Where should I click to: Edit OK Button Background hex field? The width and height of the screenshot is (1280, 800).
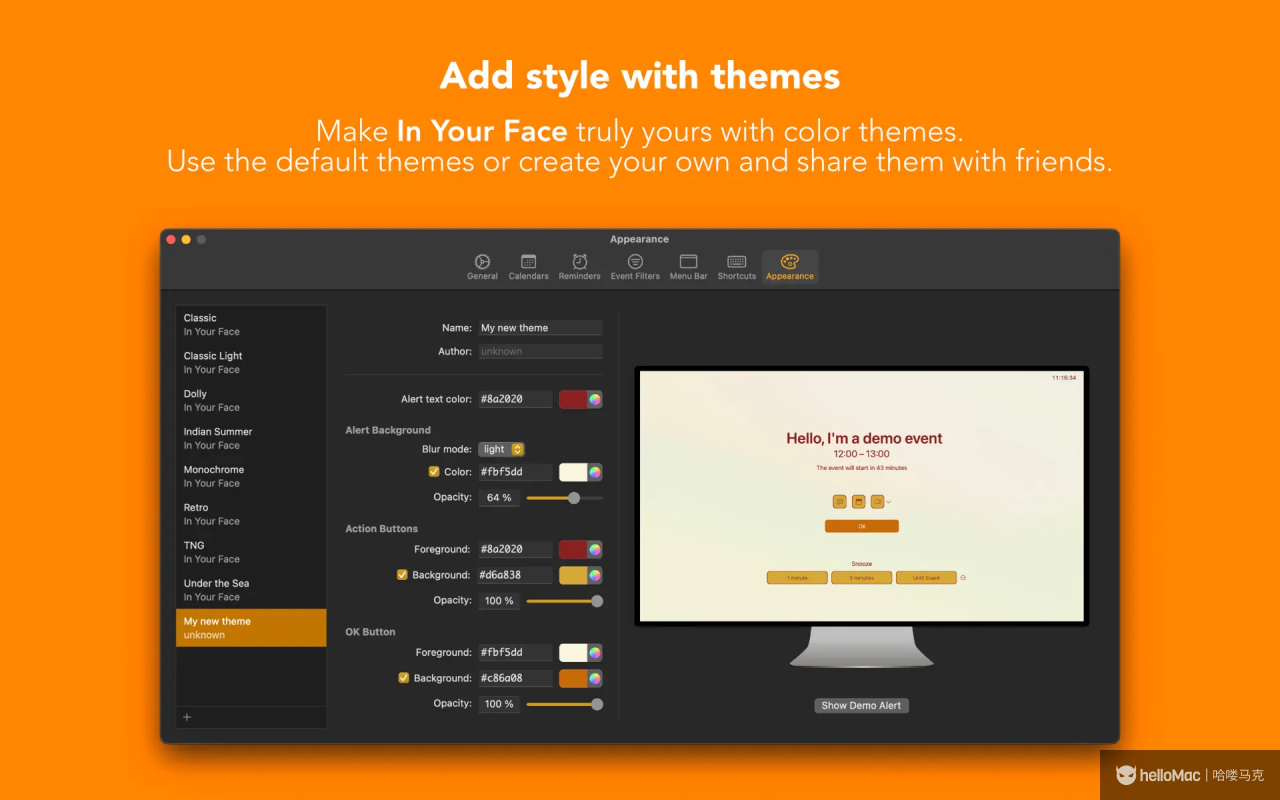tap(515, 678)
